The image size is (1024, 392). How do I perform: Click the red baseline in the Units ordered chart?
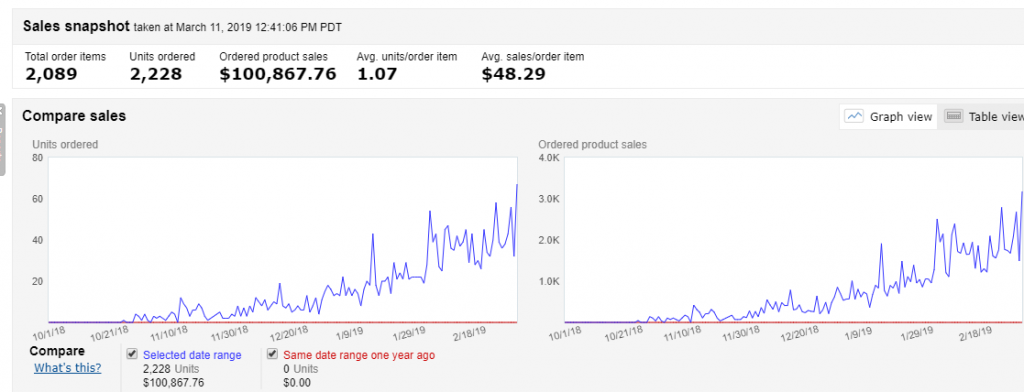[x=283, y=322]
